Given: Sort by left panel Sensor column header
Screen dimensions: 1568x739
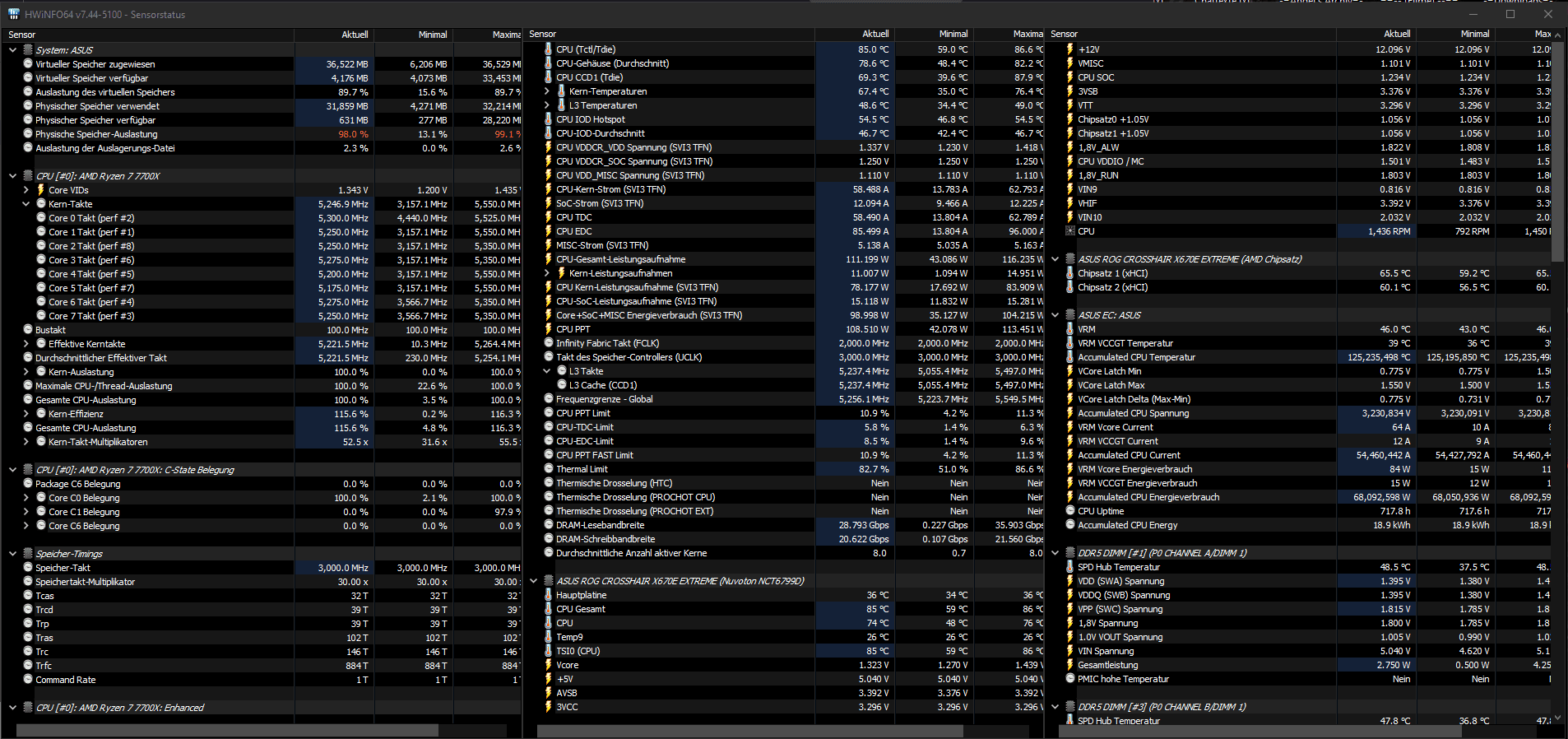Looking at the screenshot, I should click(x=148, y=35).
